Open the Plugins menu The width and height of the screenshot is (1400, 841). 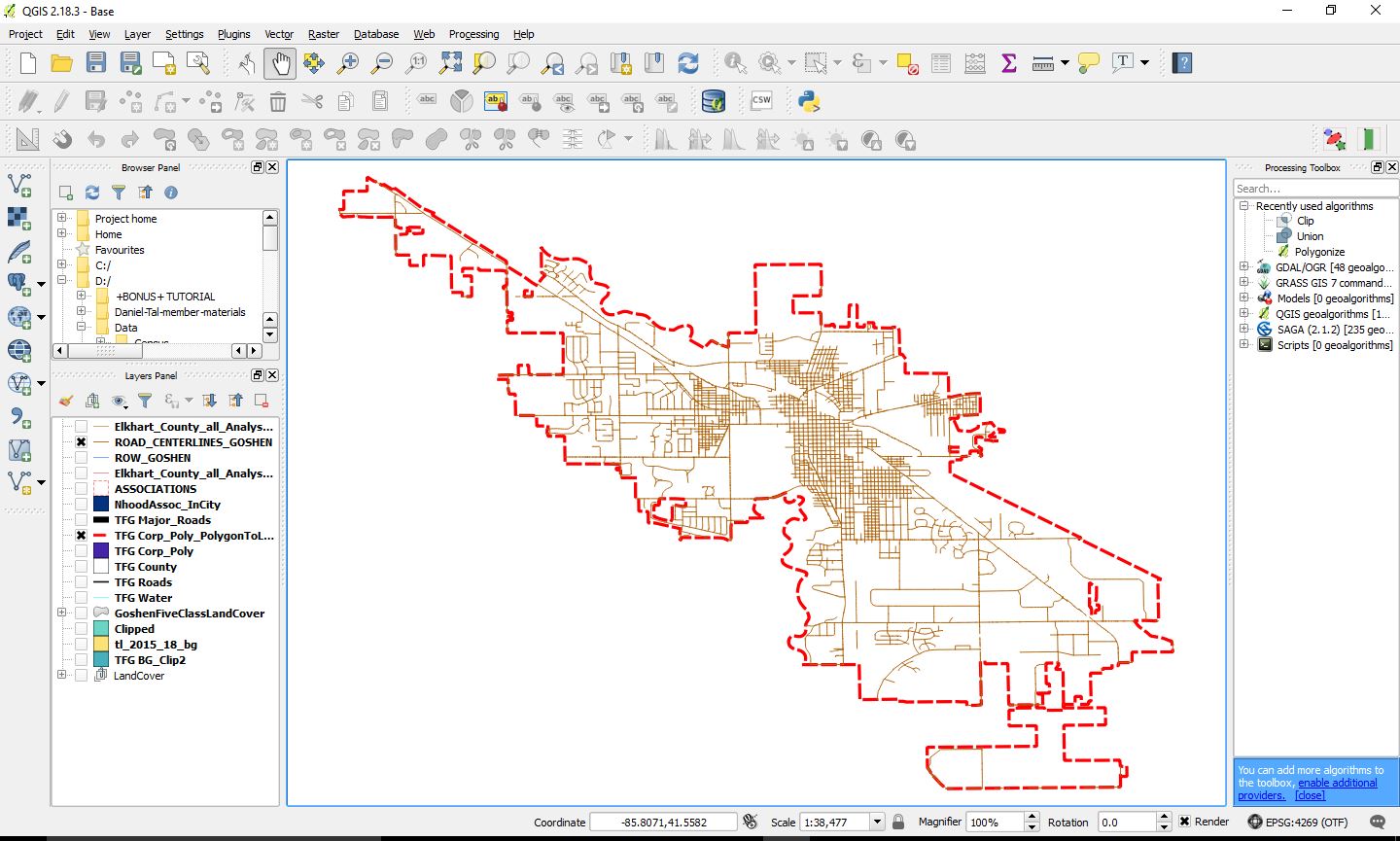click(x=233, y=34)
